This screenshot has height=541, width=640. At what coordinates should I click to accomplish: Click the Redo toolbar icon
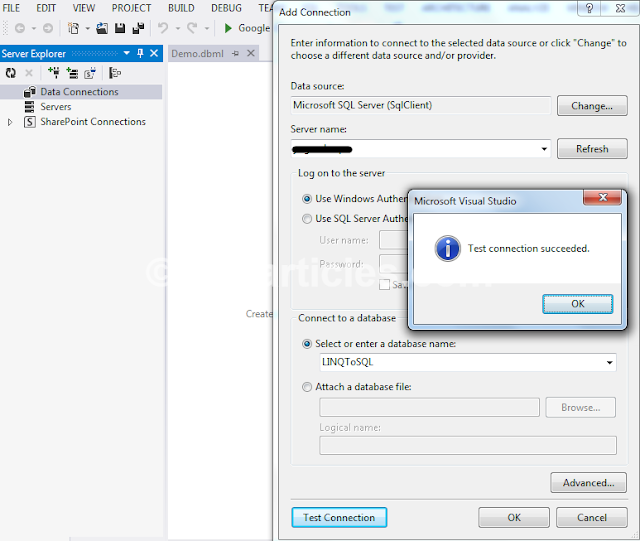coord(192,28)
